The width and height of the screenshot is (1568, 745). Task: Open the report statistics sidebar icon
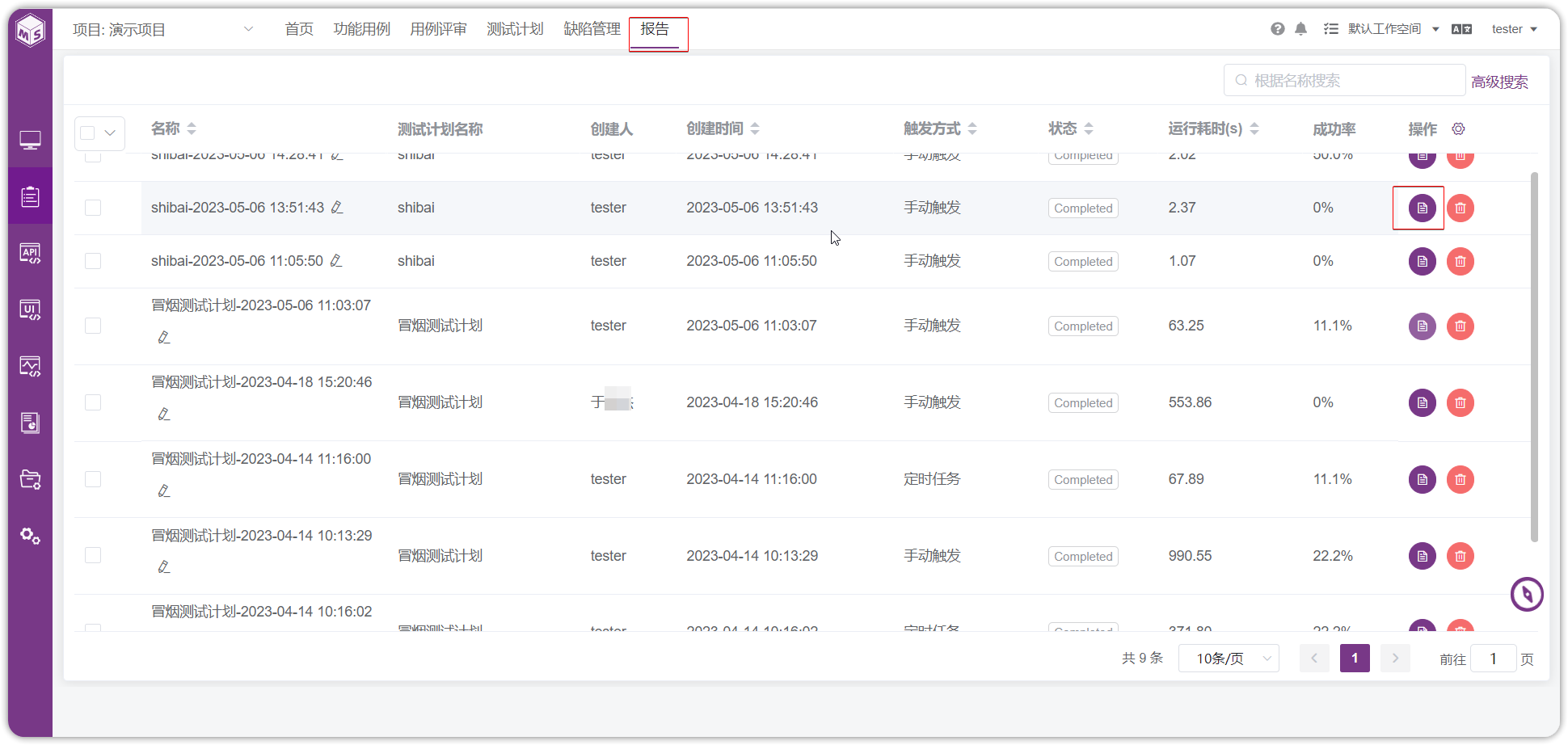pos(31,423)
